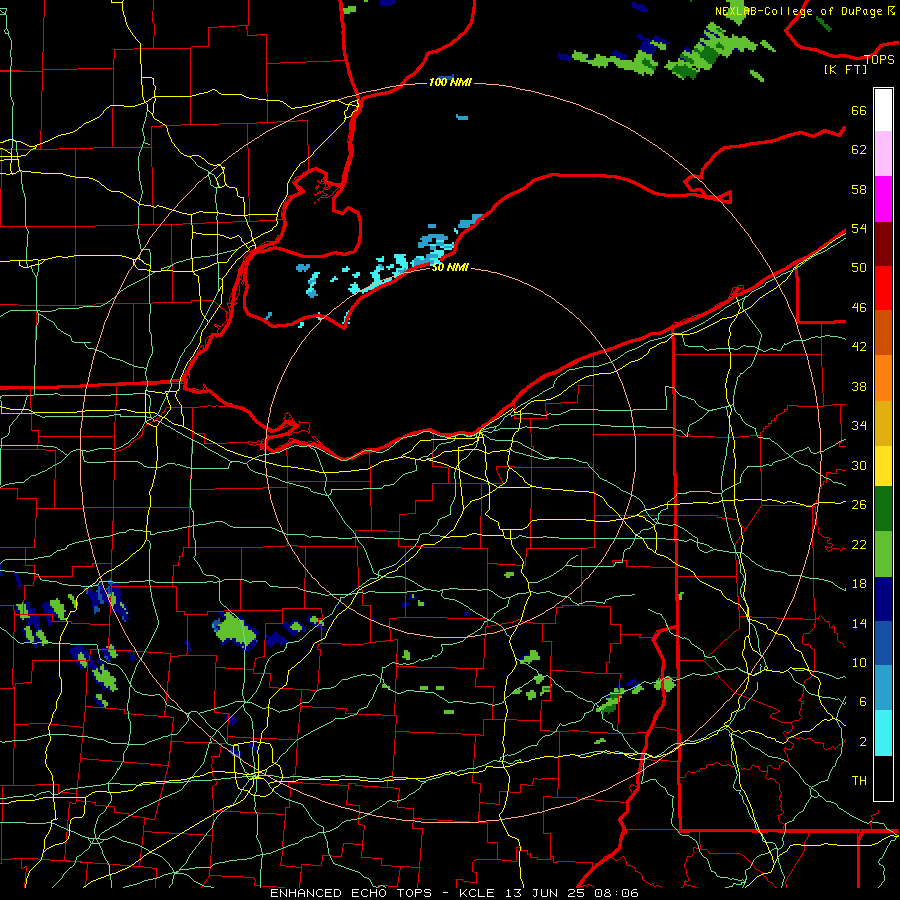The image size is (900, 900).
Task: Click the TH threshold label
Action: pos(859,781)
